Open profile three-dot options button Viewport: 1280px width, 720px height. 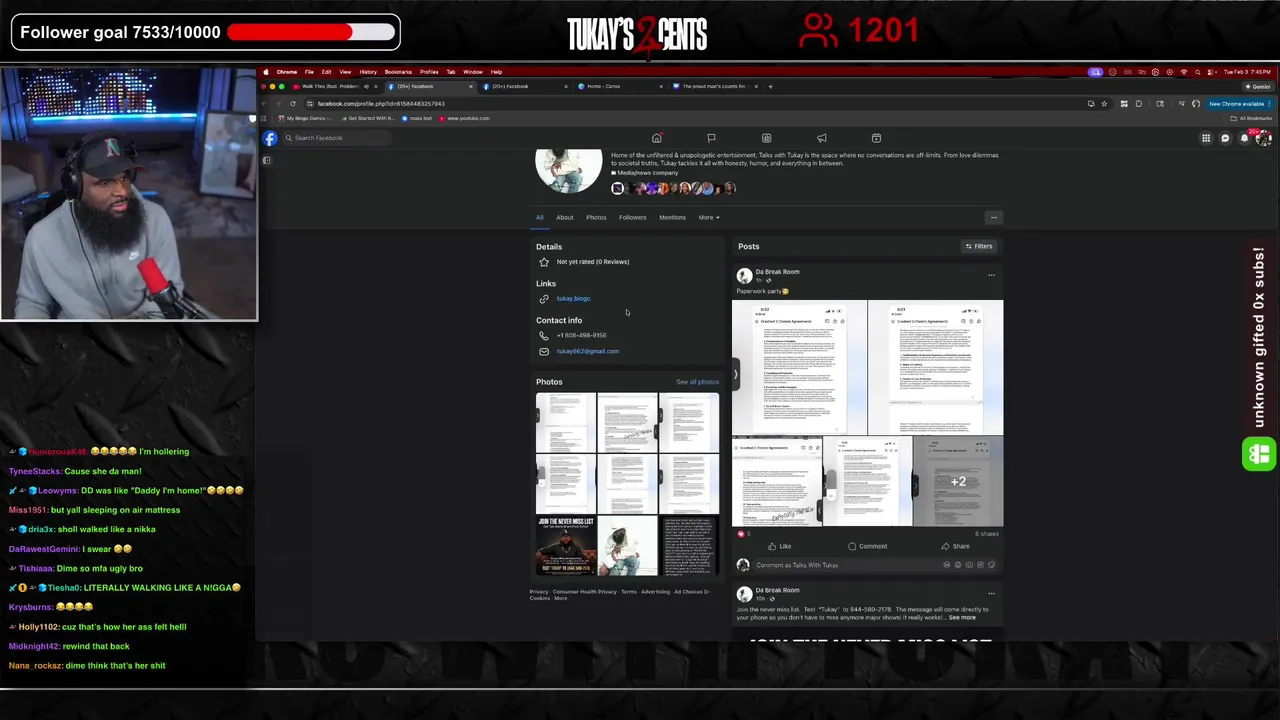993,217
